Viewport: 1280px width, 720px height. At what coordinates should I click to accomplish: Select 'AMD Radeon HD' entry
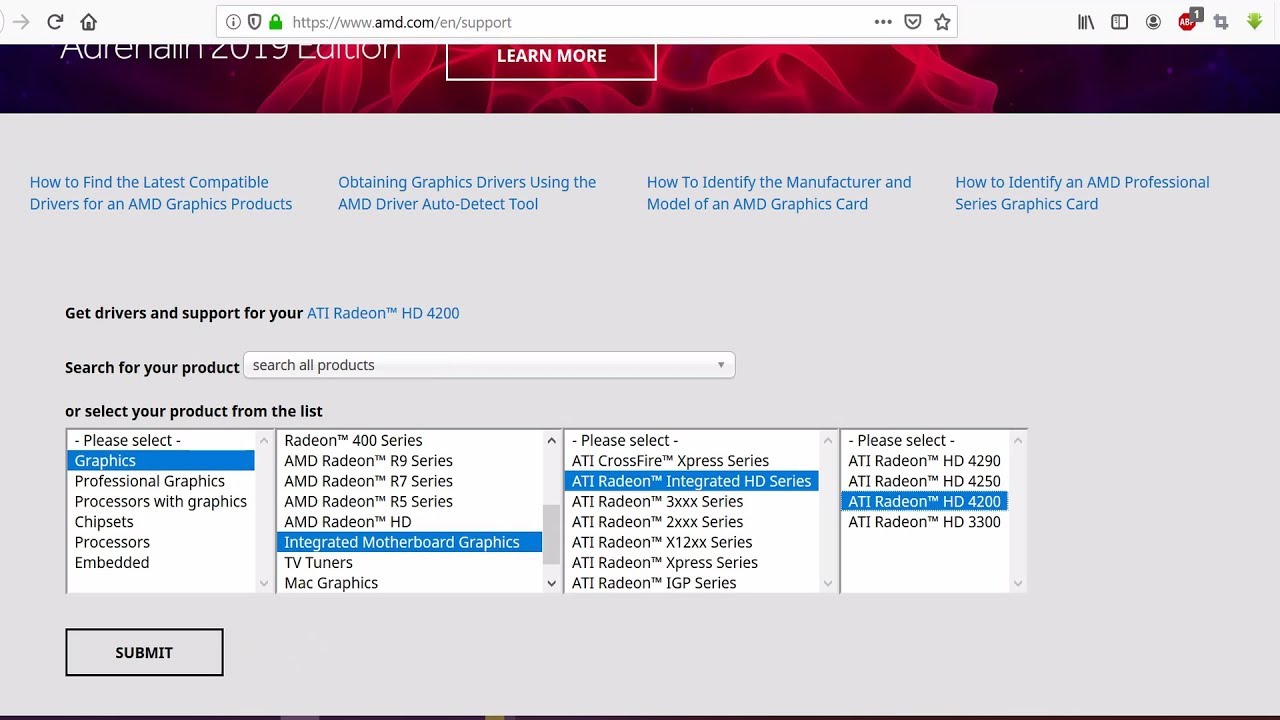click(410, 522)
